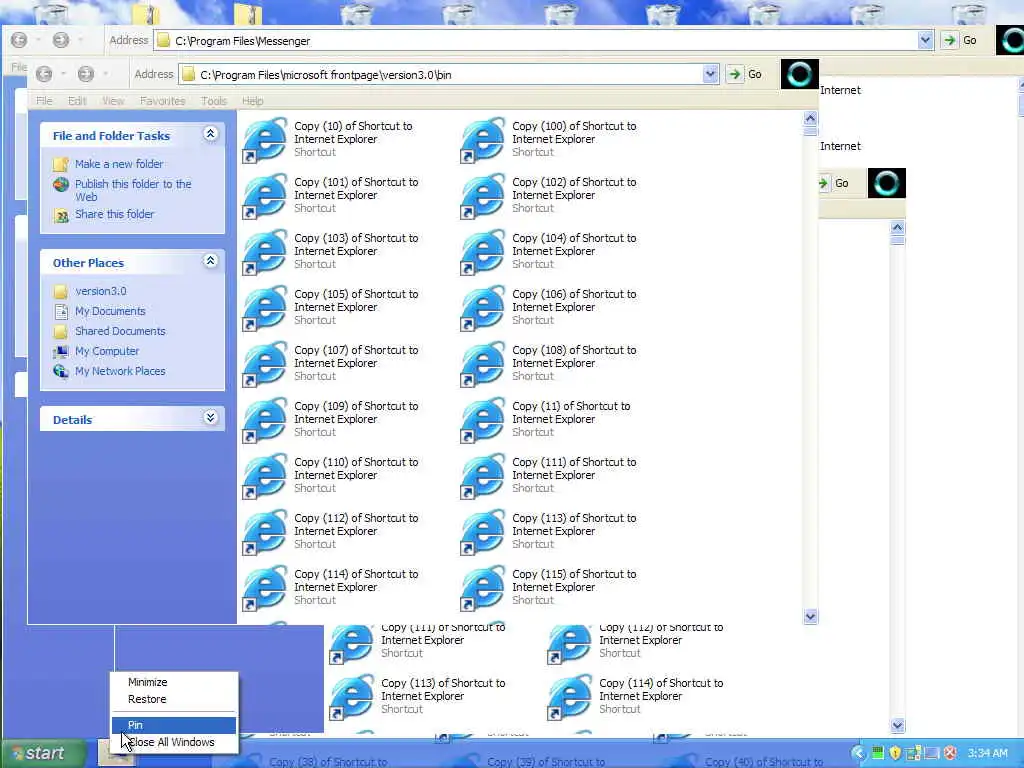
Task: Choose Minimize in context menu
Action: coord(174,682)
